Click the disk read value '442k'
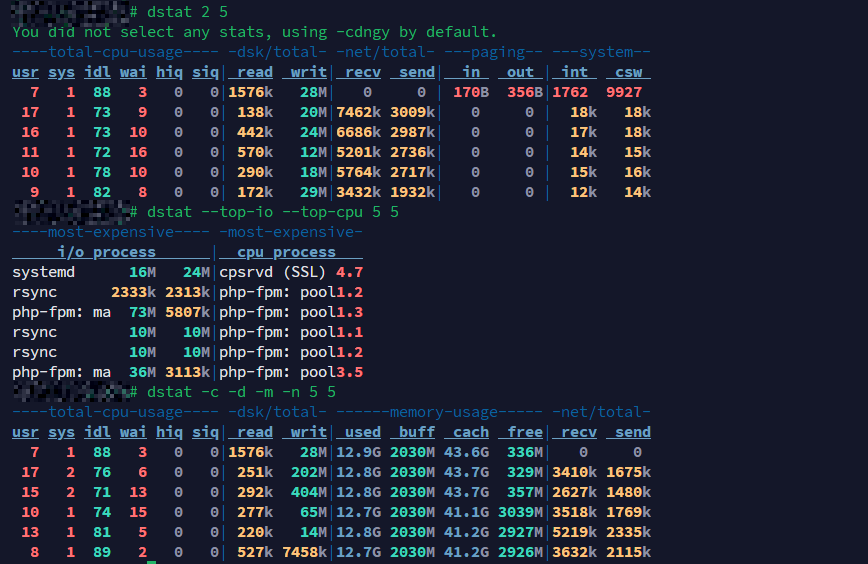 (x=255, y=132)
